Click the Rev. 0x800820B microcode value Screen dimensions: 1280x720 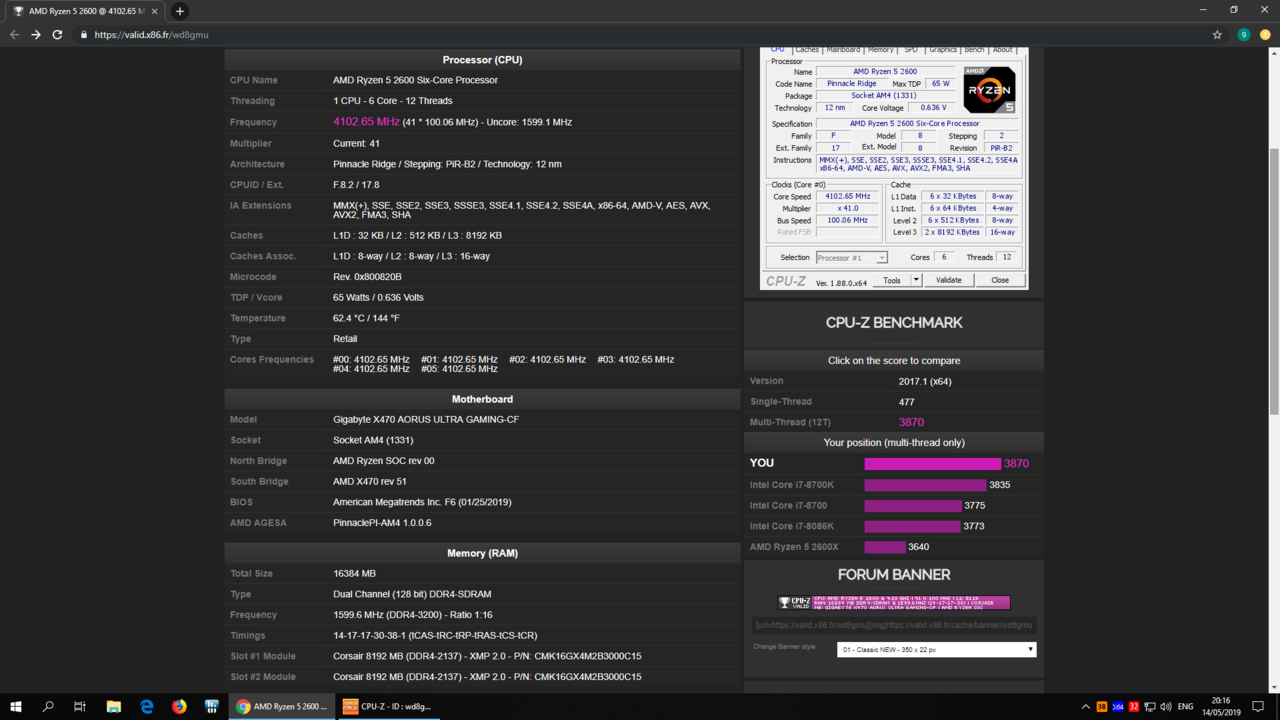(x=367, y=277)
